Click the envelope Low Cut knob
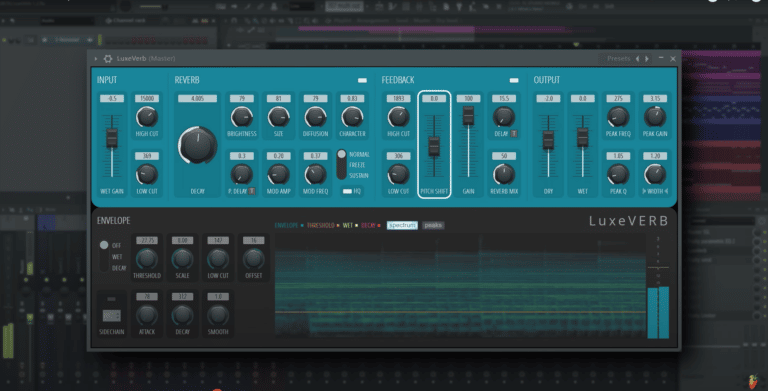The width and height of the screenshot is (768, 391). (x=218, y=259)
